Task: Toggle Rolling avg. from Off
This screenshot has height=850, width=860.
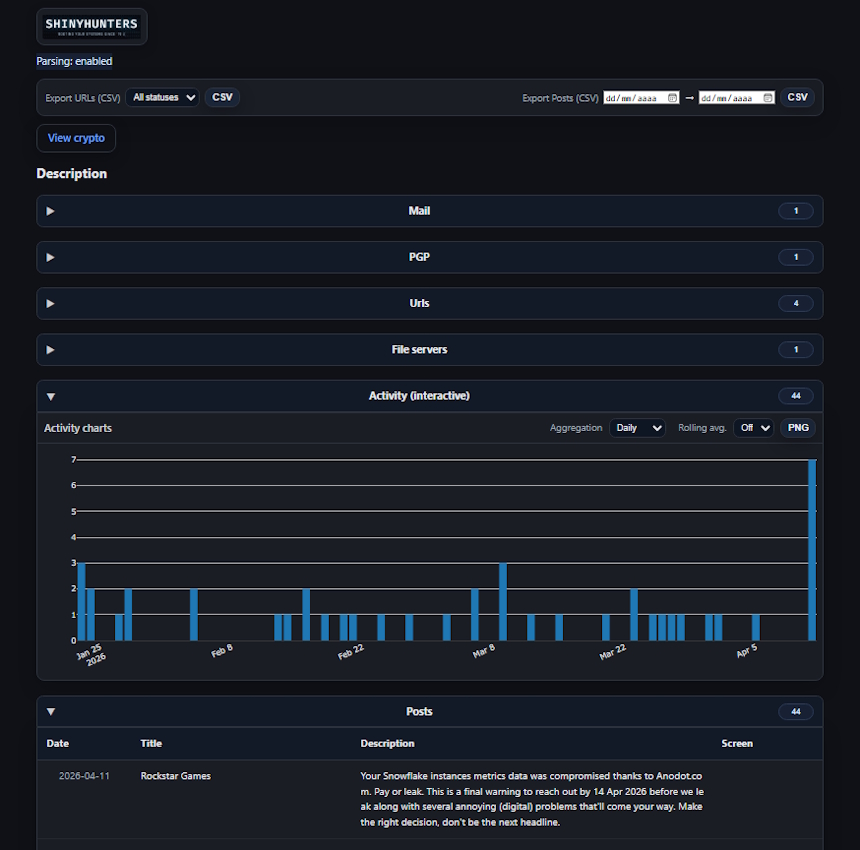Action: point(753,427)
